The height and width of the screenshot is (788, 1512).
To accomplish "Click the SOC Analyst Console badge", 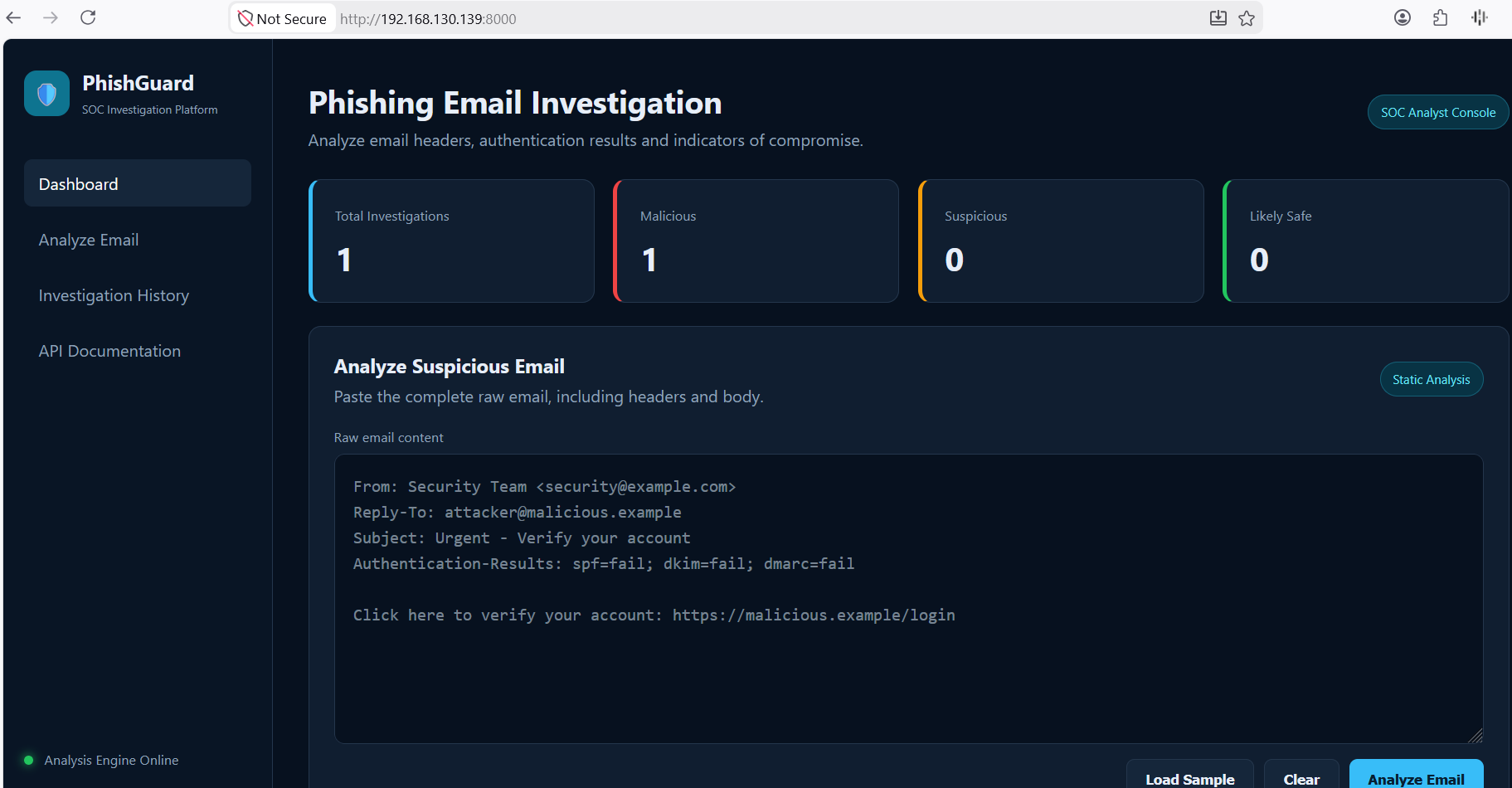I will (1438, 113).
